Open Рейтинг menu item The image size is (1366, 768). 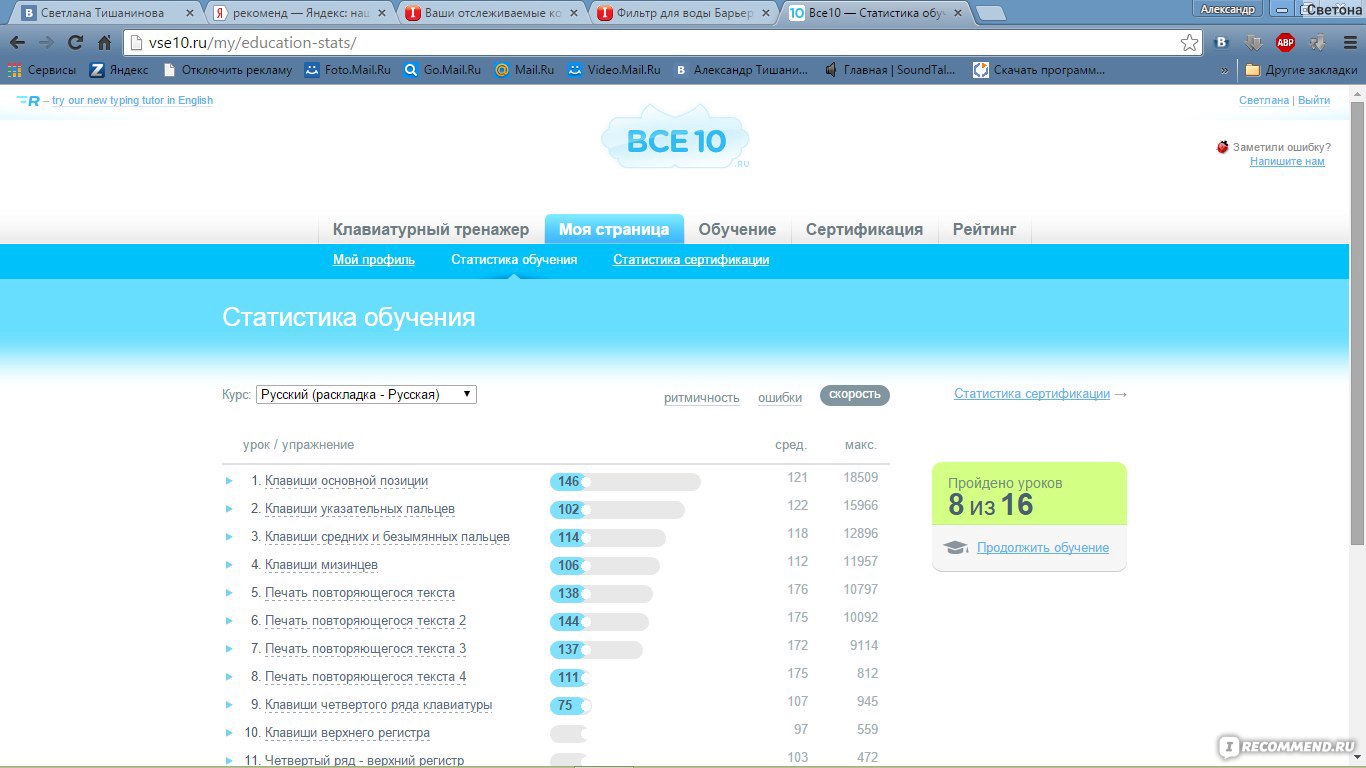(984, 229)
